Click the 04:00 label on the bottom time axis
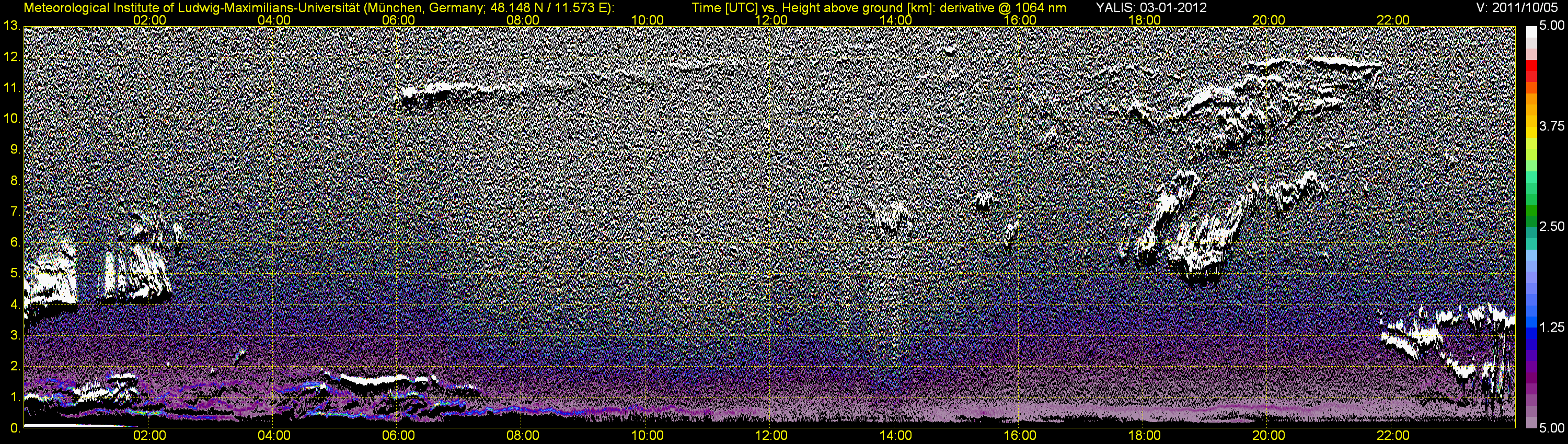The image size is (1568, 444). click(x=274, y=436)
